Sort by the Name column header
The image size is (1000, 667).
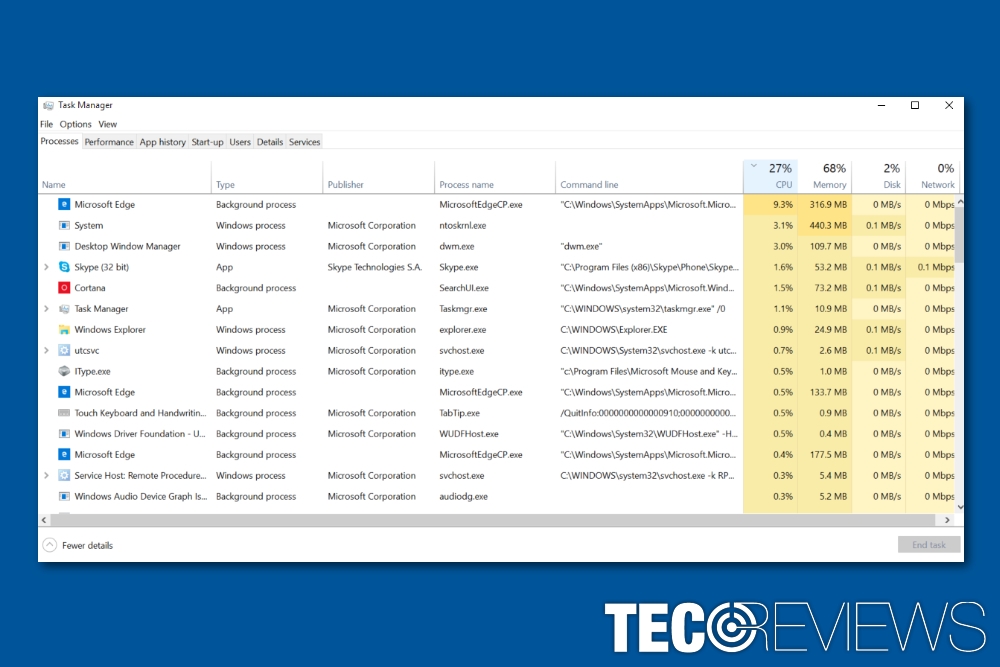[x=124, y=177]
